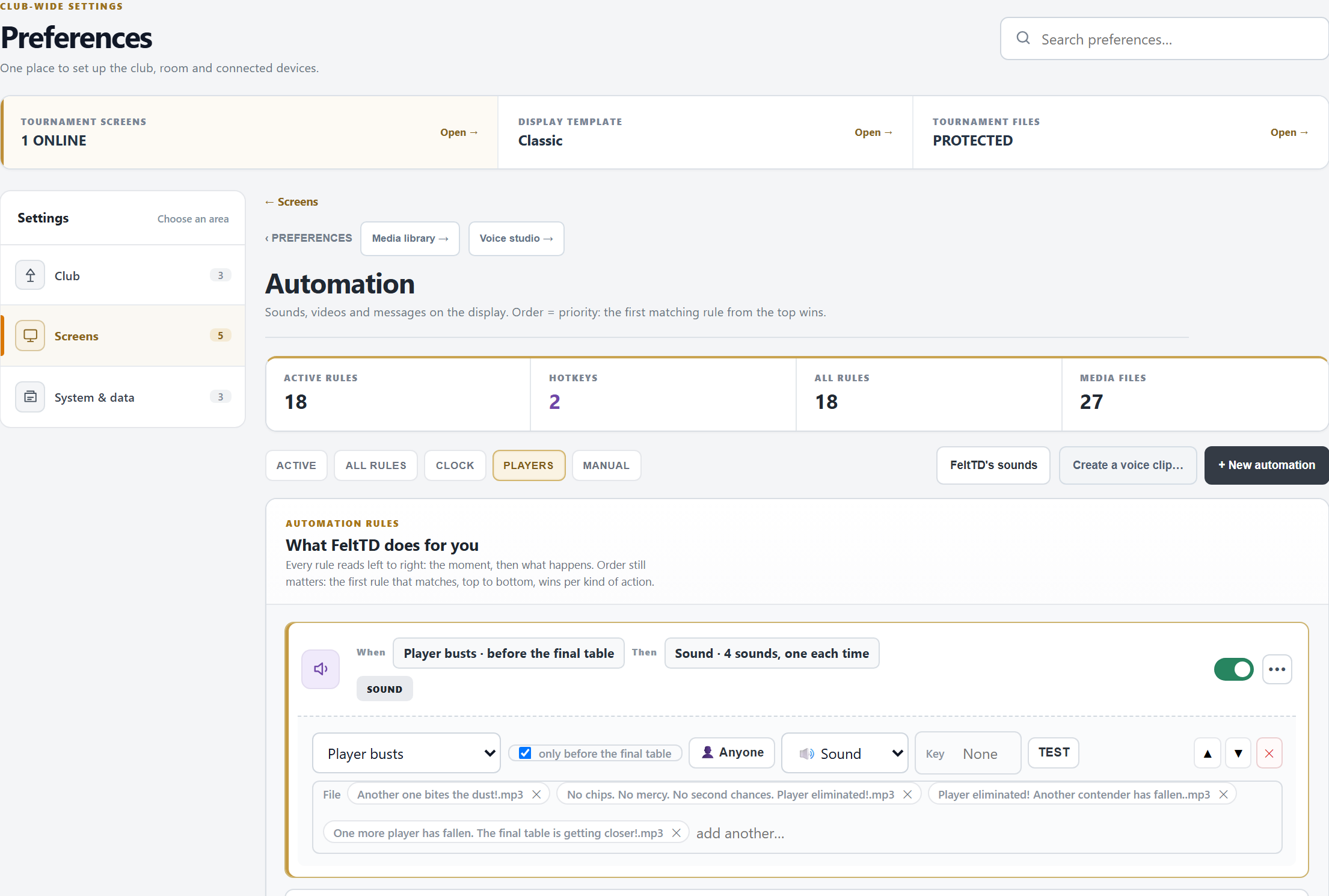Click the TEST button
The height and width of the screenshot is (896, 1329).
click(1054, 752)
